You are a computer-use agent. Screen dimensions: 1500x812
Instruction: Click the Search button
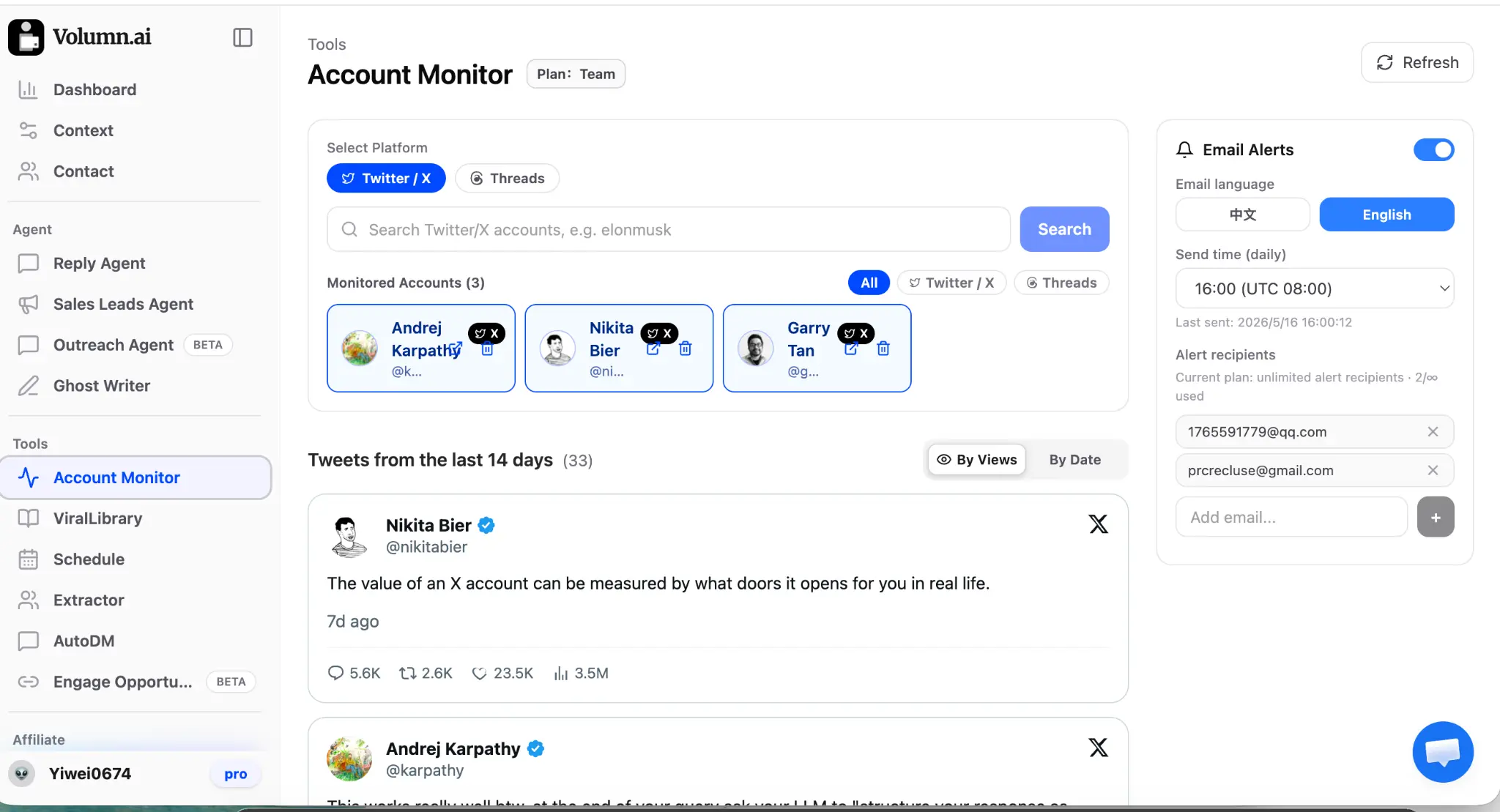(x=1064, y=229)
